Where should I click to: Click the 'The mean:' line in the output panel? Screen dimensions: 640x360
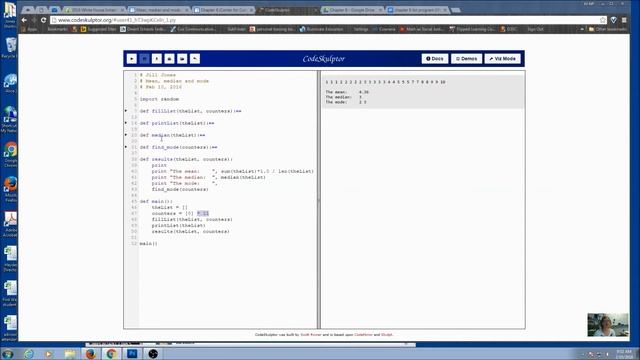pos(347,92)
